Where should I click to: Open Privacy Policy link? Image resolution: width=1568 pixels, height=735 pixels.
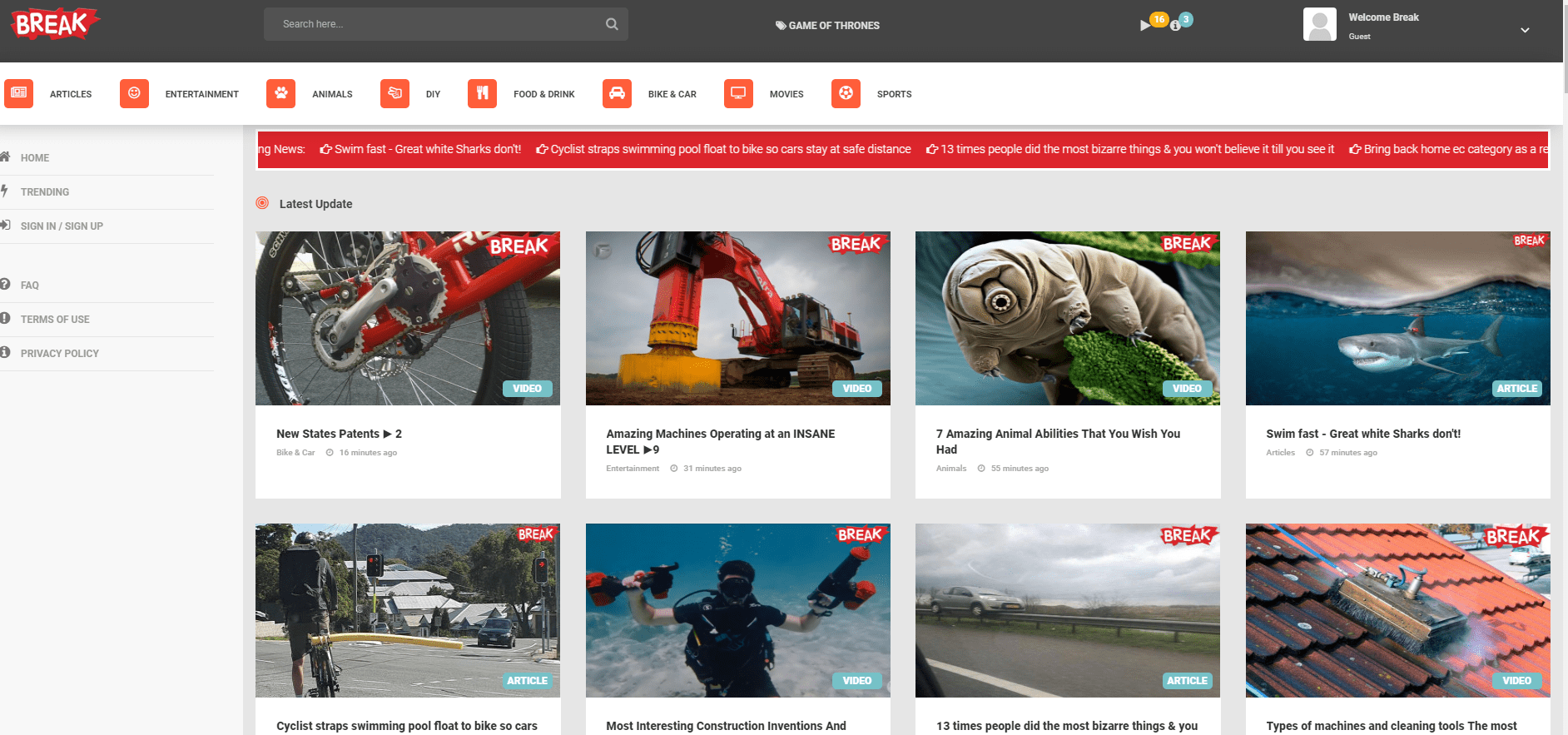click(60, 354)
